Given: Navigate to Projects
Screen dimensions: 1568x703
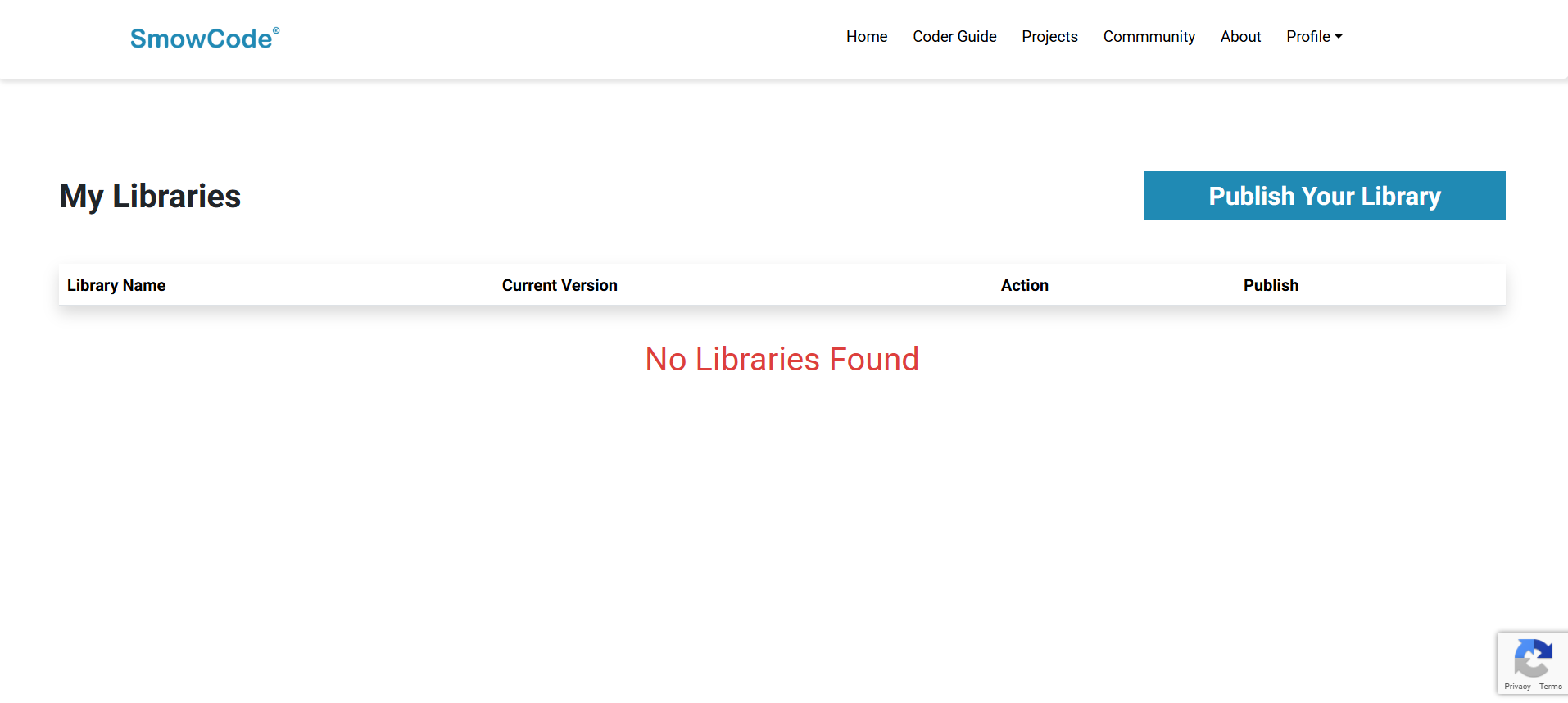Looking at the screenshot, I should [1049, 37].
